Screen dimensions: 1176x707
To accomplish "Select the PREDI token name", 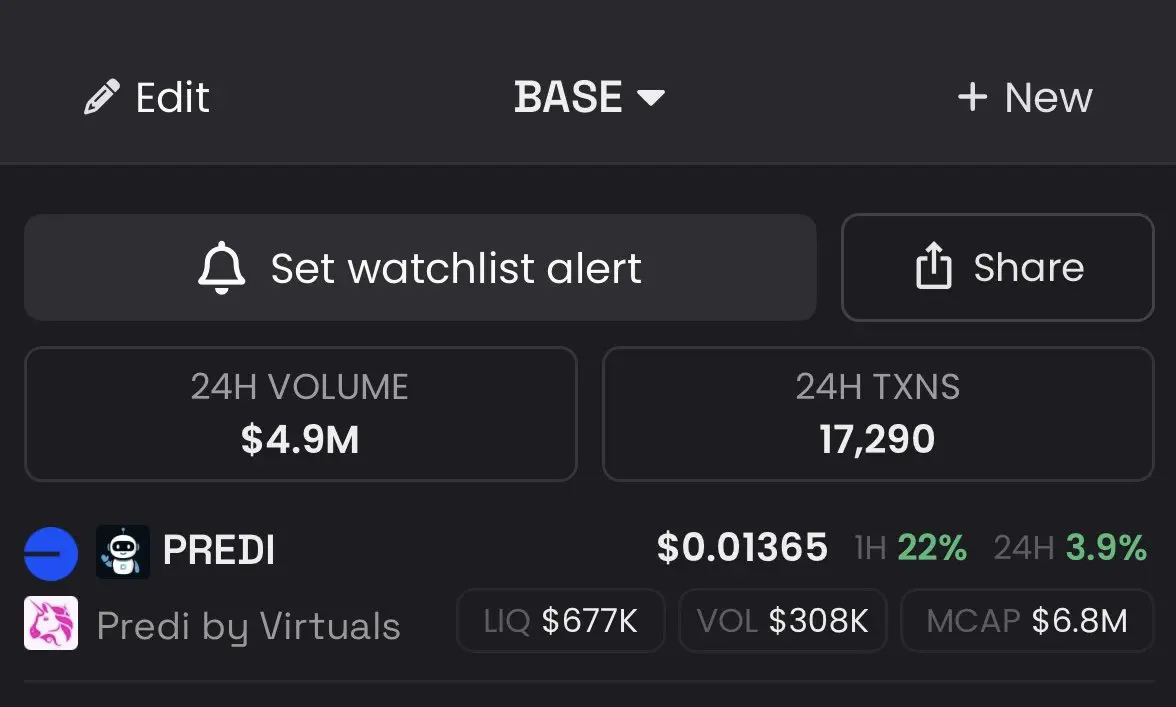I will [x=219, y=550].
